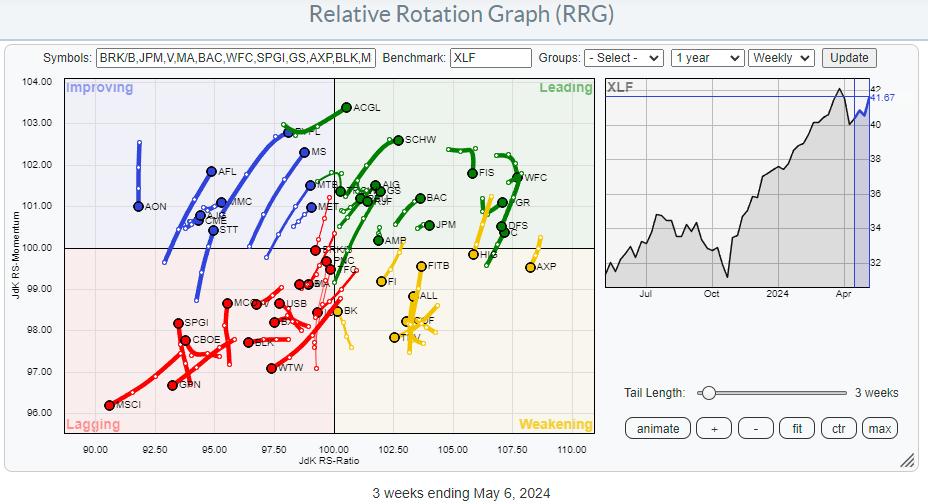Click the Tail Length slider handle
Image resolution: width=928 pixels, height=504 pixels.
pos(707,393)
